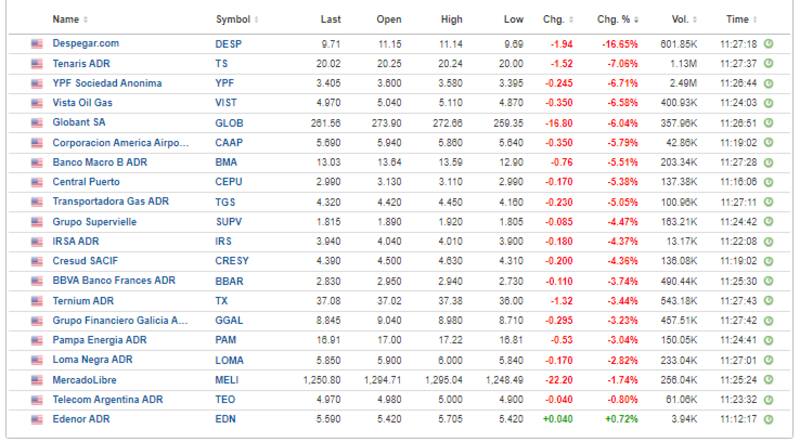Click the flag icon beside YPF Sociedad Anonima
This screenshot has height=442, width=800.
tap(38, 82)
